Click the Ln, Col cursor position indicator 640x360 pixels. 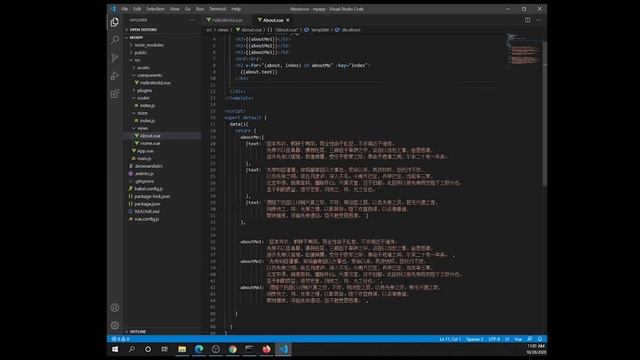450,339
